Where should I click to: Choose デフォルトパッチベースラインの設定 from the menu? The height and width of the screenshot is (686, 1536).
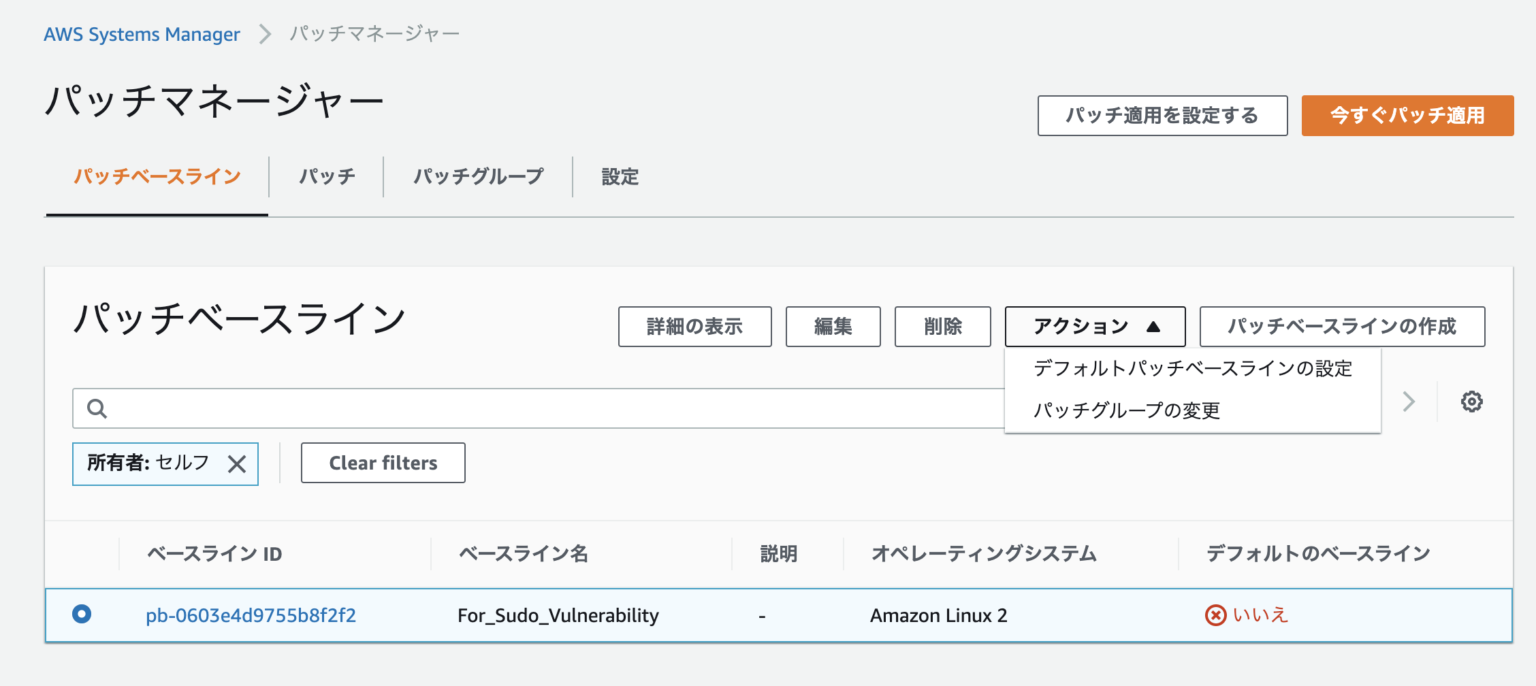1190,368
